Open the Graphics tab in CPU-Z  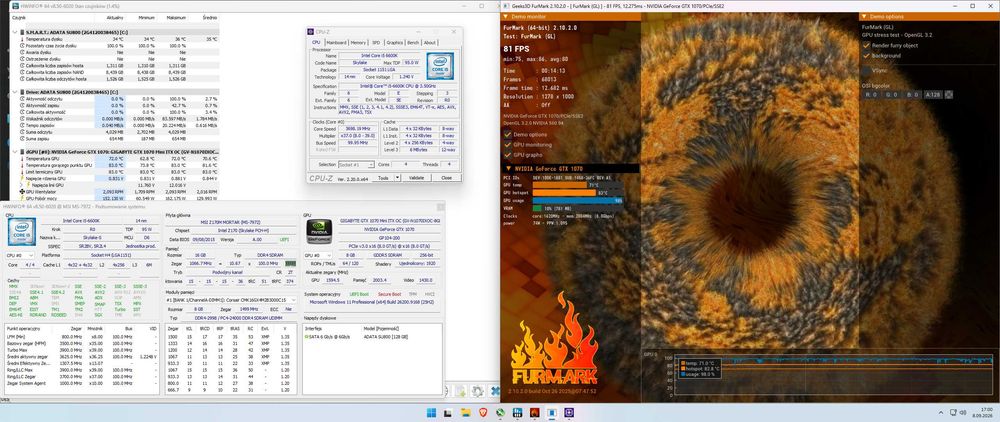(395, 43)
